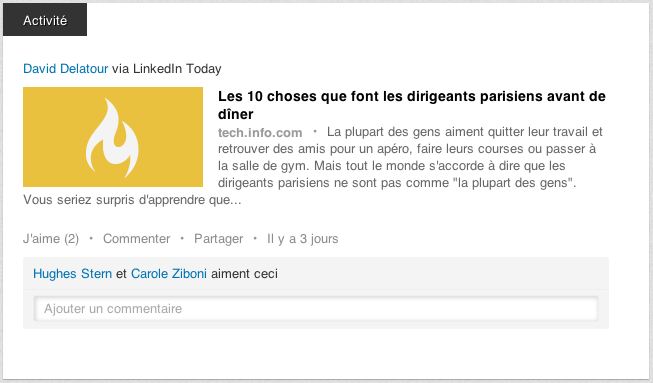The width and height of the screenshot is (653, 383).
Task: Click the aiment ceci likes summary
Action: click(x=244, y=274)
